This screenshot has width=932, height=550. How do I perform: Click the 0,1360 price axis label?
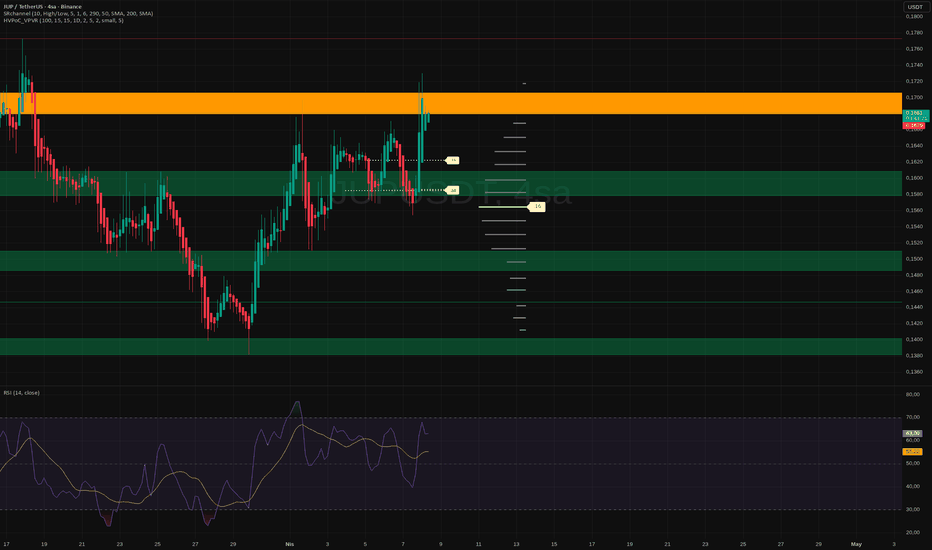click(914, 372)
